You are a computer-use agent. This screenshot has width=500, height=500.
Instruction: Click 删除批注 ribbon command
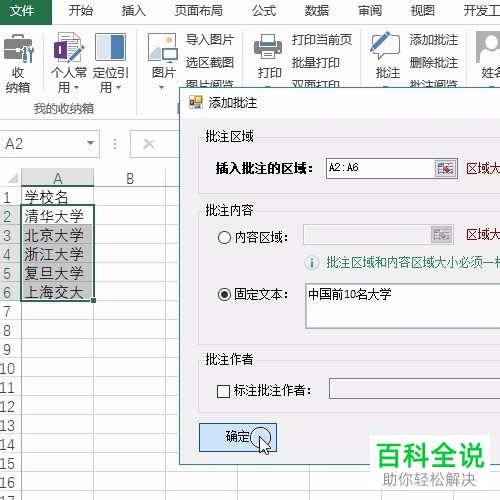[x=434, y=62]
